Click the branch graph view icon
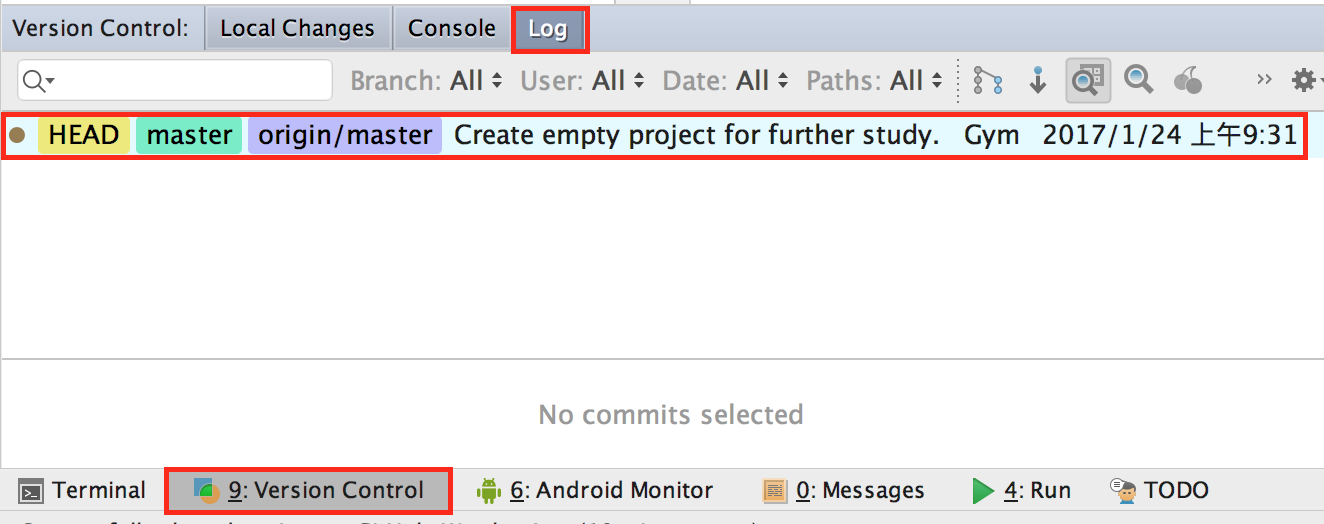Screen dimensions: 1324x524 [988, 80]
